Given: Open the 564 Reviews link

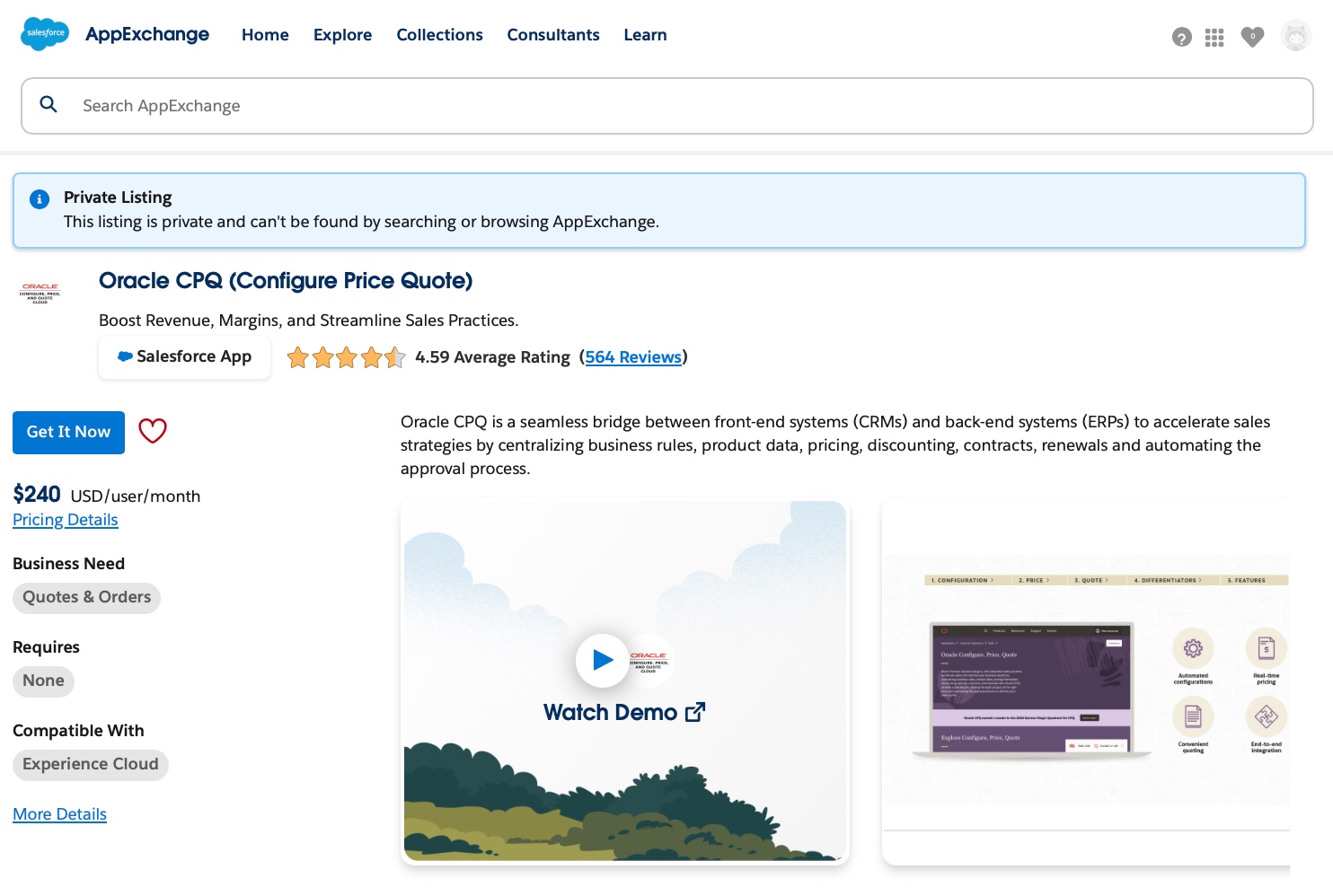Looking at the screenshot, I should tap(633, 356).
